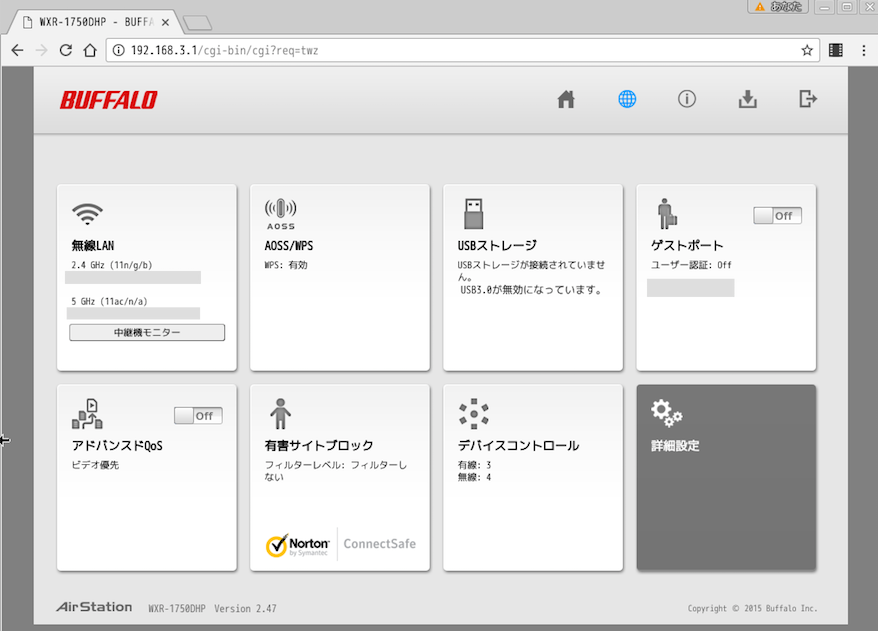Viewport: 878px width, 631px height.
Task: Toggle the Advanced QoS Off switch
Action: pyautogui.click(x=198, y=415)
